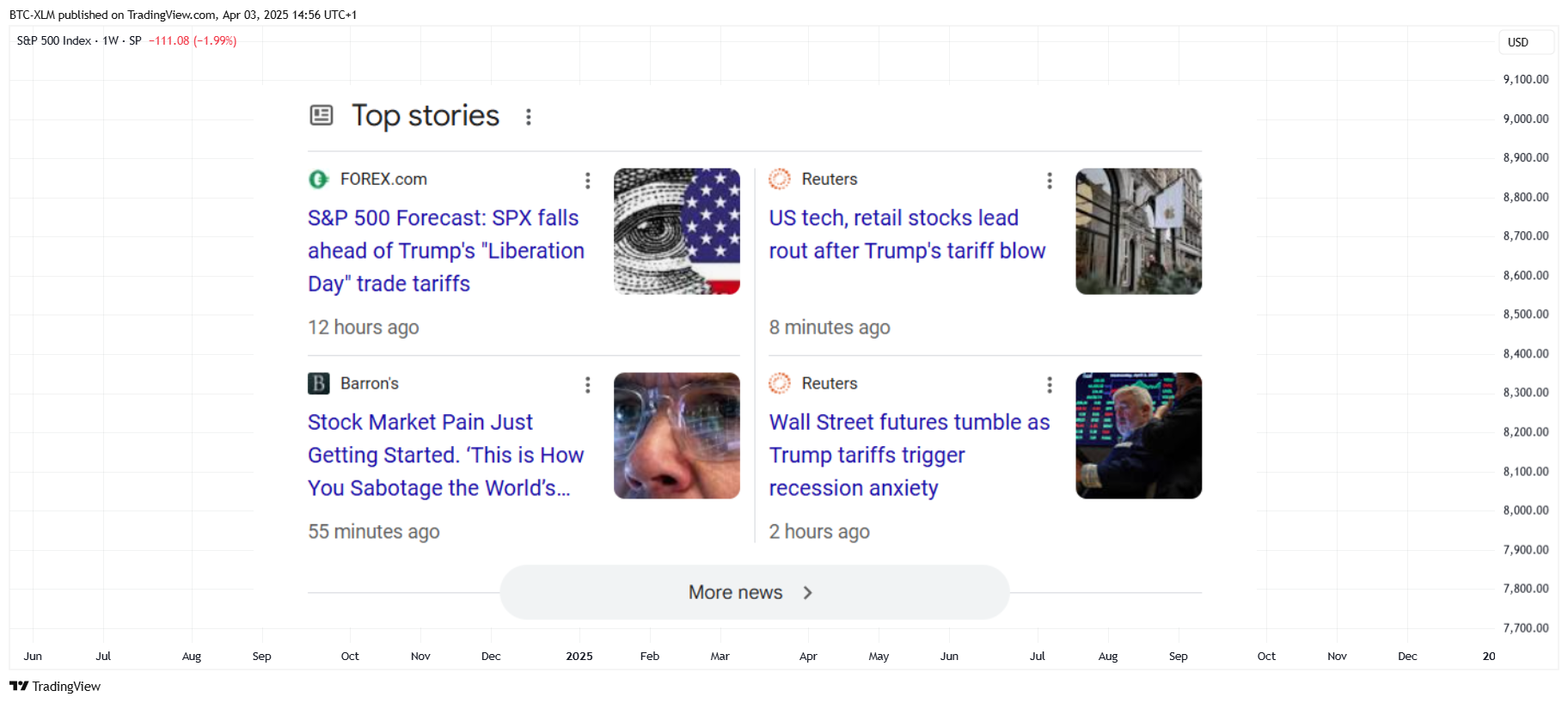The height and width of the screenshot is (703, 1568).
Task: Open Wall Street futures tumble headline
Action: coord(910,455)
